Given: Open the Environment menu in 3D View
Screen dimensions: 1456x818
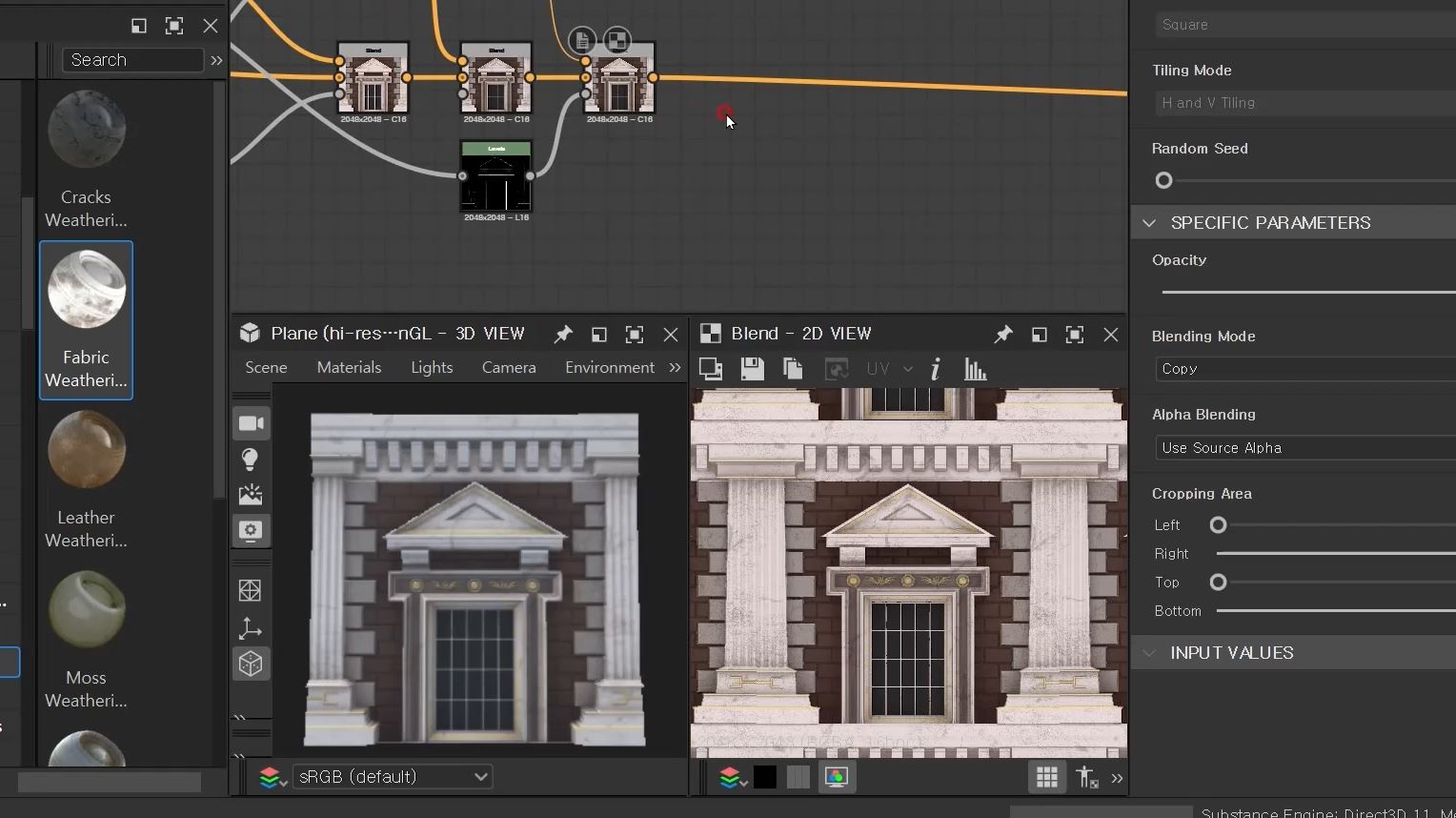Looking at the screenshot, I should tap(609, 367).
